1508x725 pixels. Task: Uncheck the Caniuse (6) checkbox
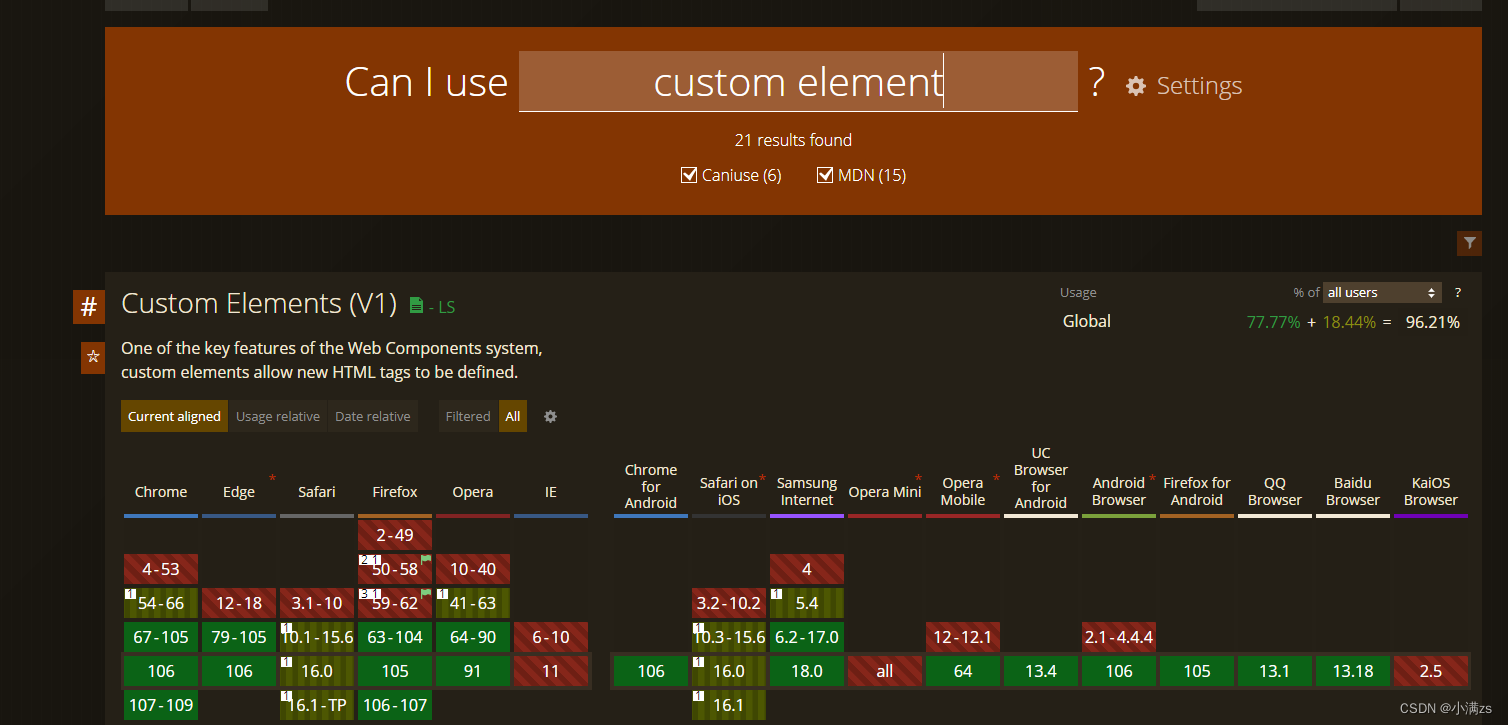pos(689,174)
